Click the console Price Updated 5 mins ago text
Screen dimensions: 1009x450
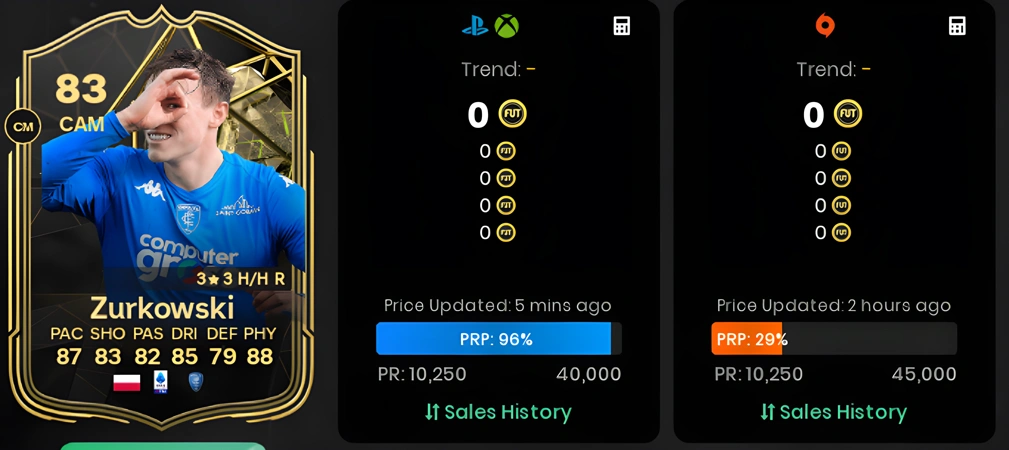[498, 305]
